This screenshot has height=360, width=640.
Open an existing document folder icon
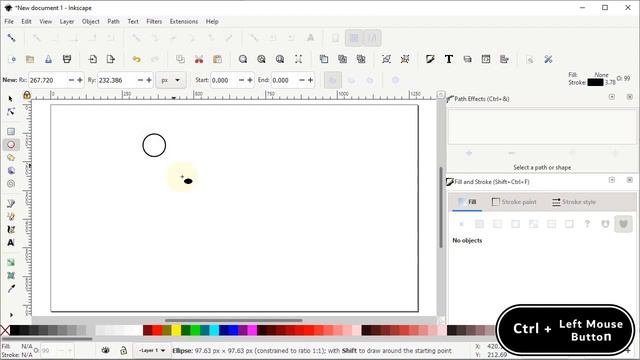30,60
